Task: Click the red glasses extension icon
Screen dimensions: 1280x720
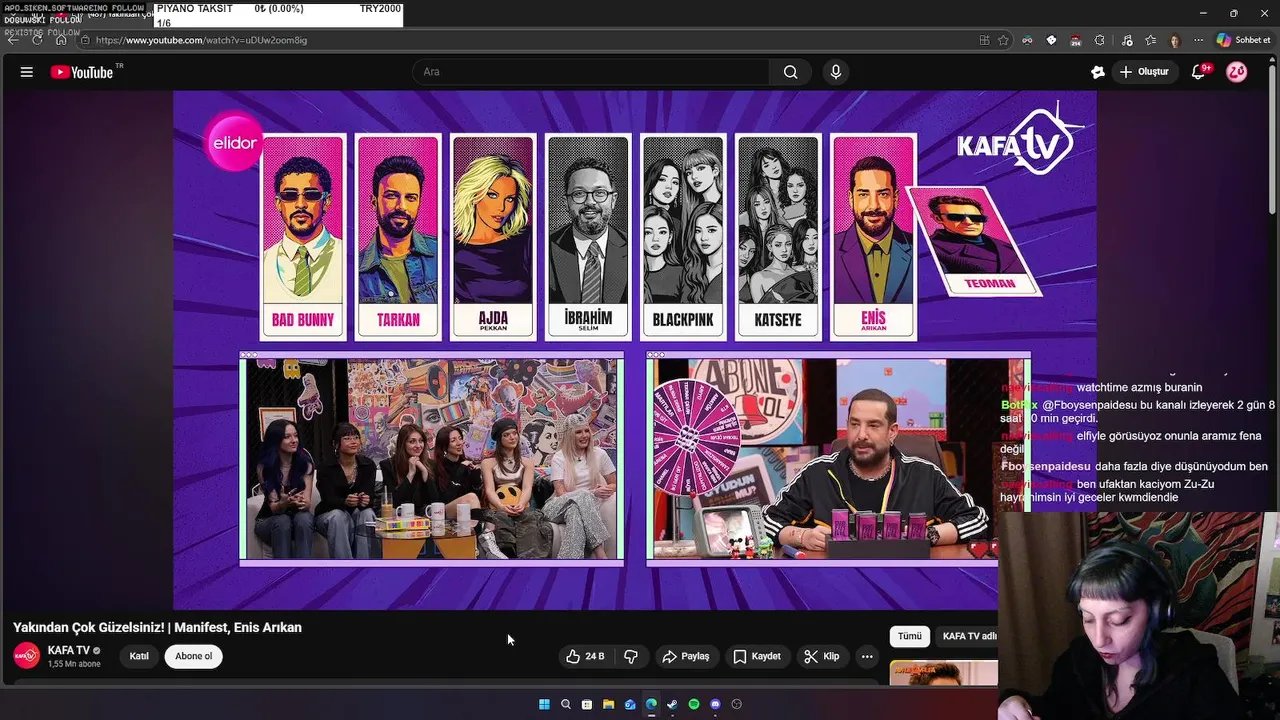Action: click(x=1027, y=40)
